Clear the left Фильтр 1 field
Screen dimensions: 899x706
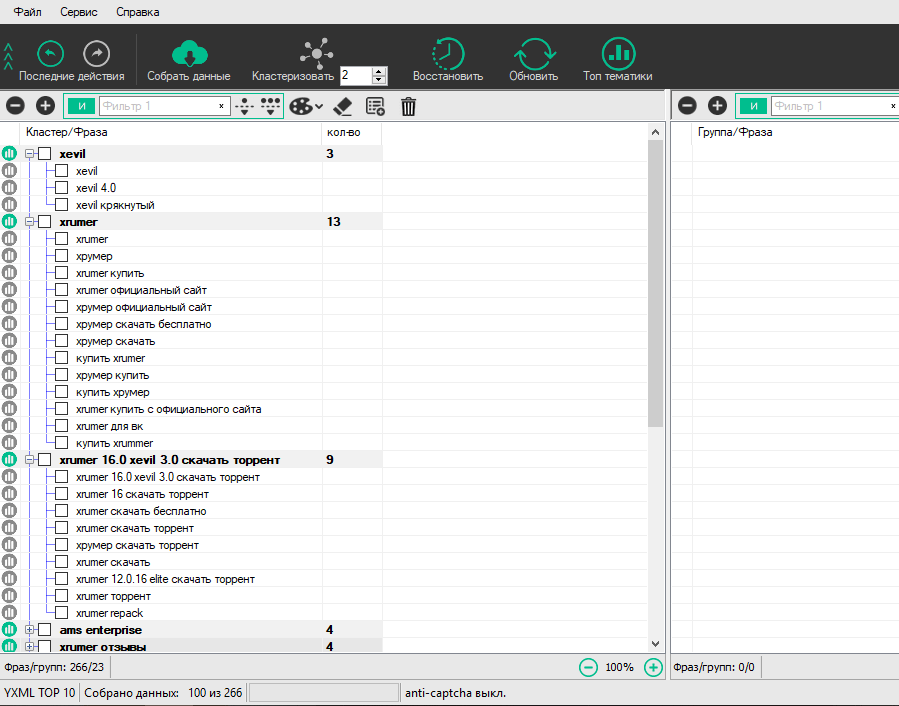click(x=221, y=106)
